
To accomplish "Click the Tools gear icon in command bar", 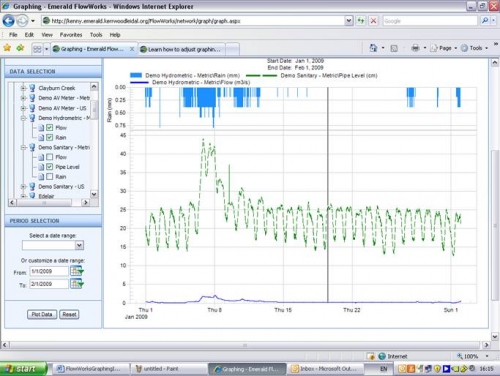I will point(464,48).
